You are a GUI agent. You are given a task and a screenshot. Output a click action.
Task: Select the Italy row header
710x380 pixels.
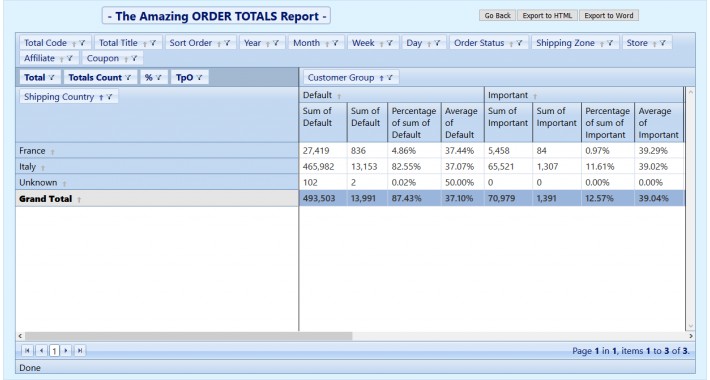pyautogui.click(x=157, y=167)
